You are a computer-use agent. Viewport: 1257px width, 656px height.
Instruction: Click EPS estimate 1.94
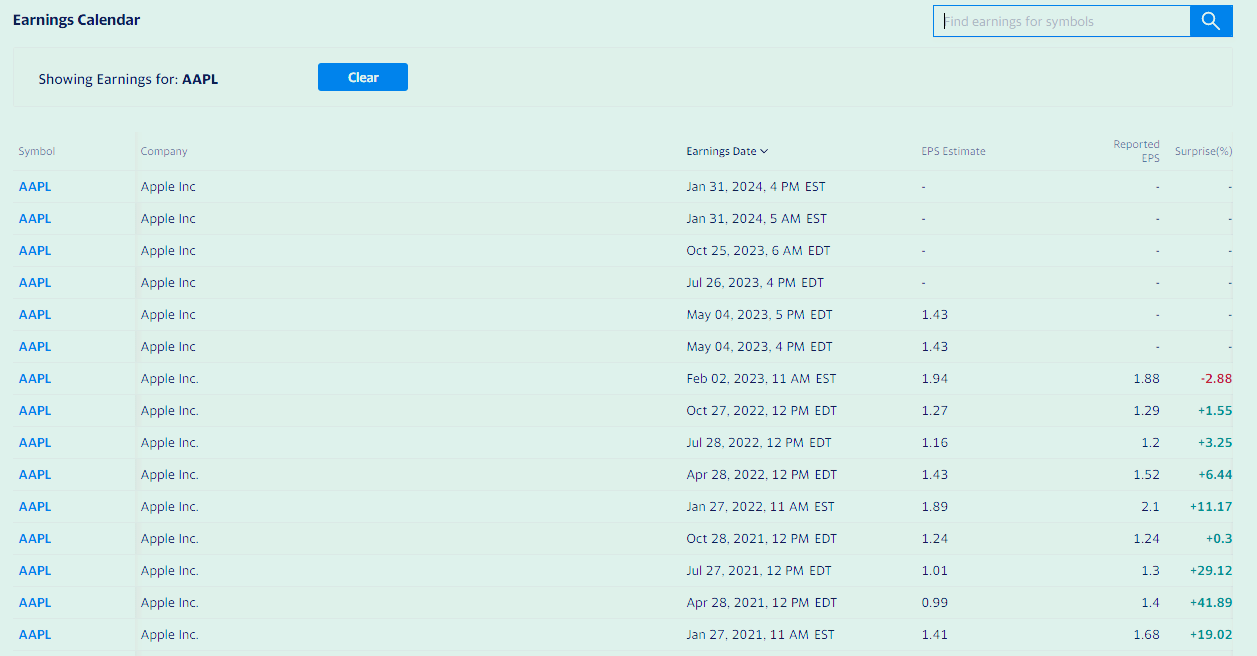click(x=934, y=379)
